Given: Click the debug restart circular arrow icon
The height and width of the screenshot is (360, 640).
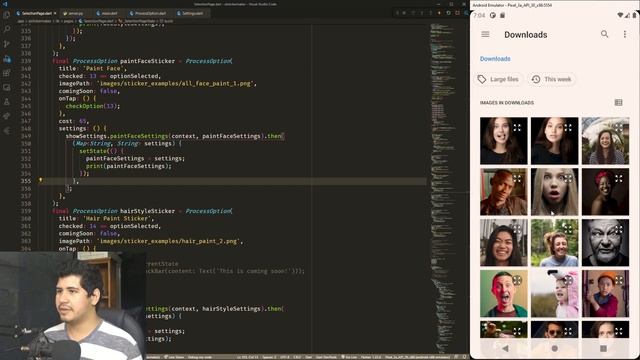Looking at the screenshot, I should point(448,13).
